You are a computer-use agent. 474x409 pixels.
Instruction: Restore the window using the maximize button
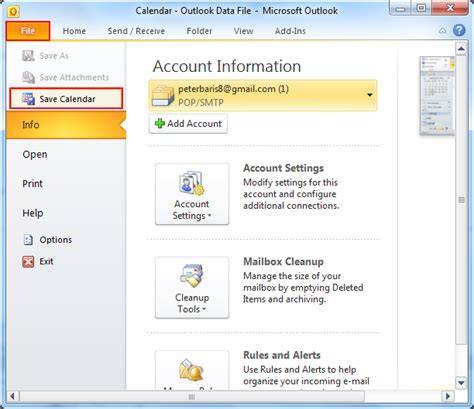pyautogui.click(x=421, y=8)
